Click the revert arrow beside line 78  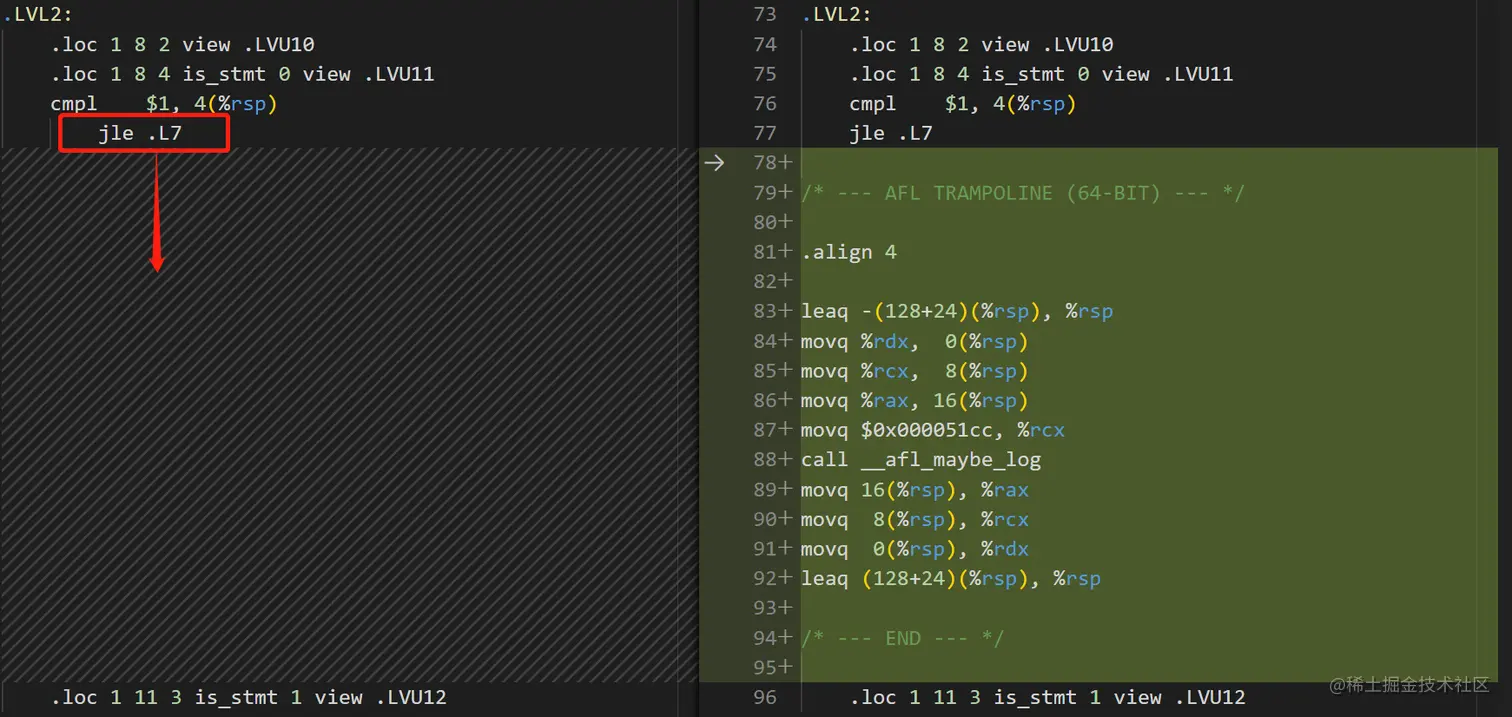[714, 163]
